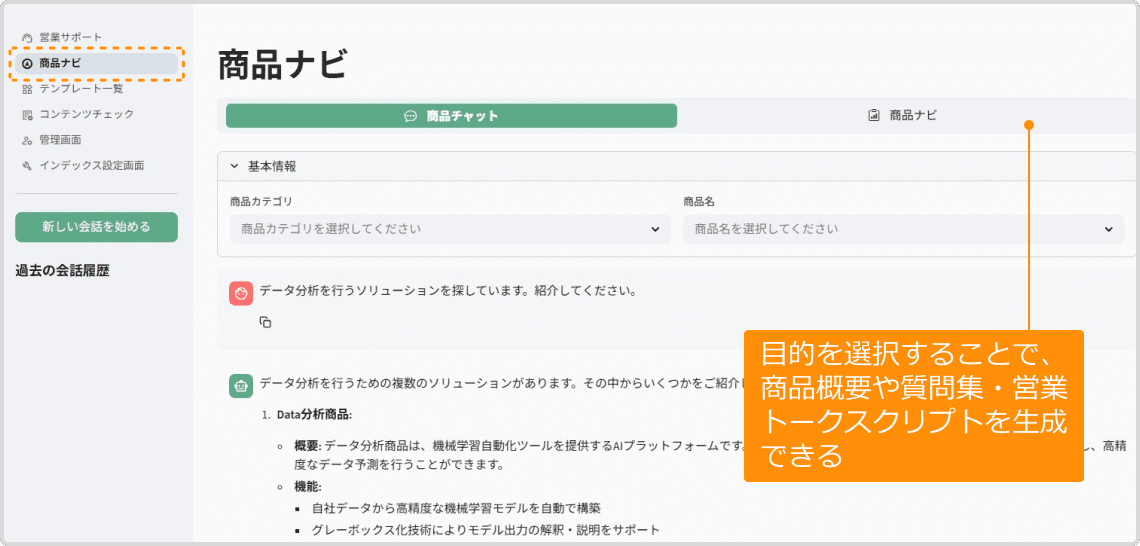
Task: Click the 機能 bullet label
Action: coord(308,486)
